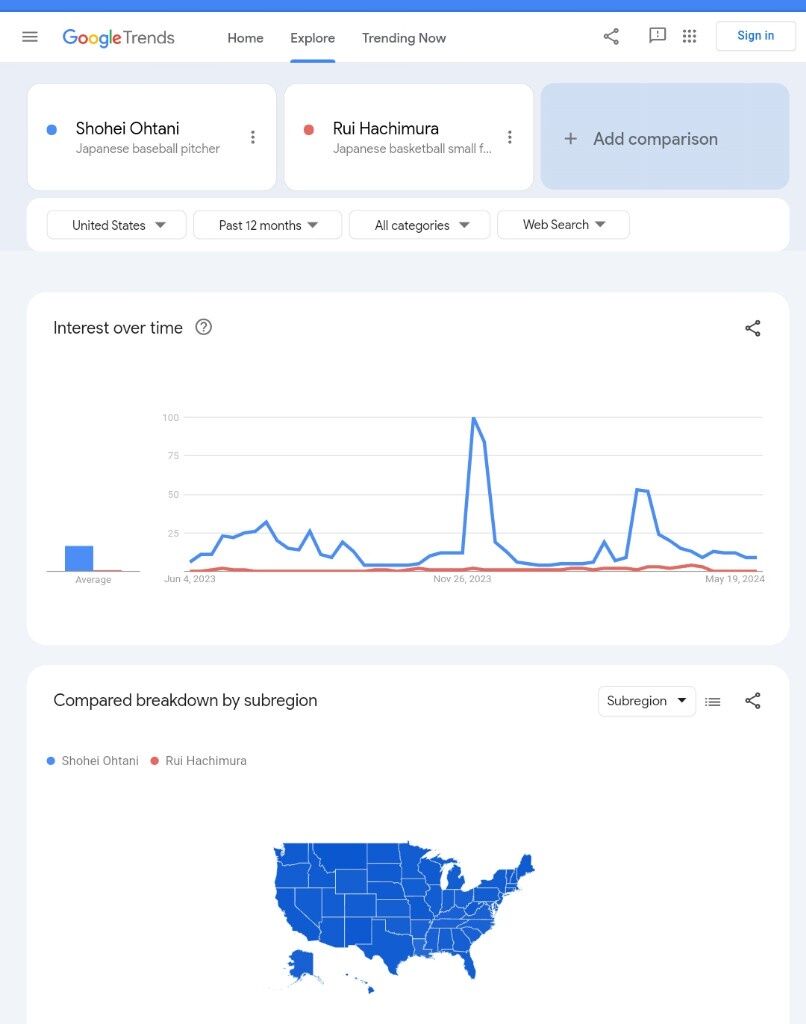806x1024 pixels.
Task: Open the hamburger main menu
Action: pyautogui.click(x=30, y=37)
